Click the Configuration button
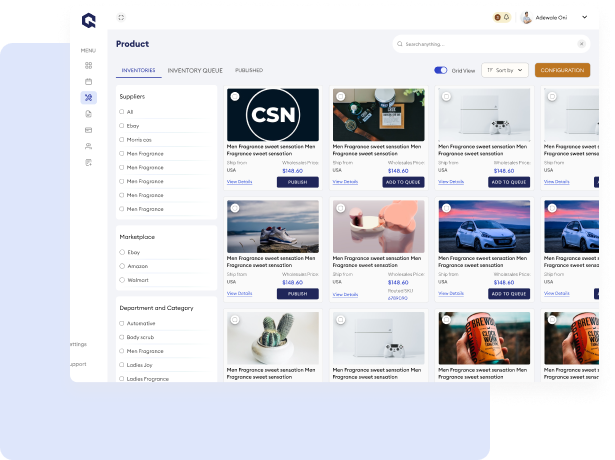The width and height of the screenshot is (615, 460). pos(562,71)
